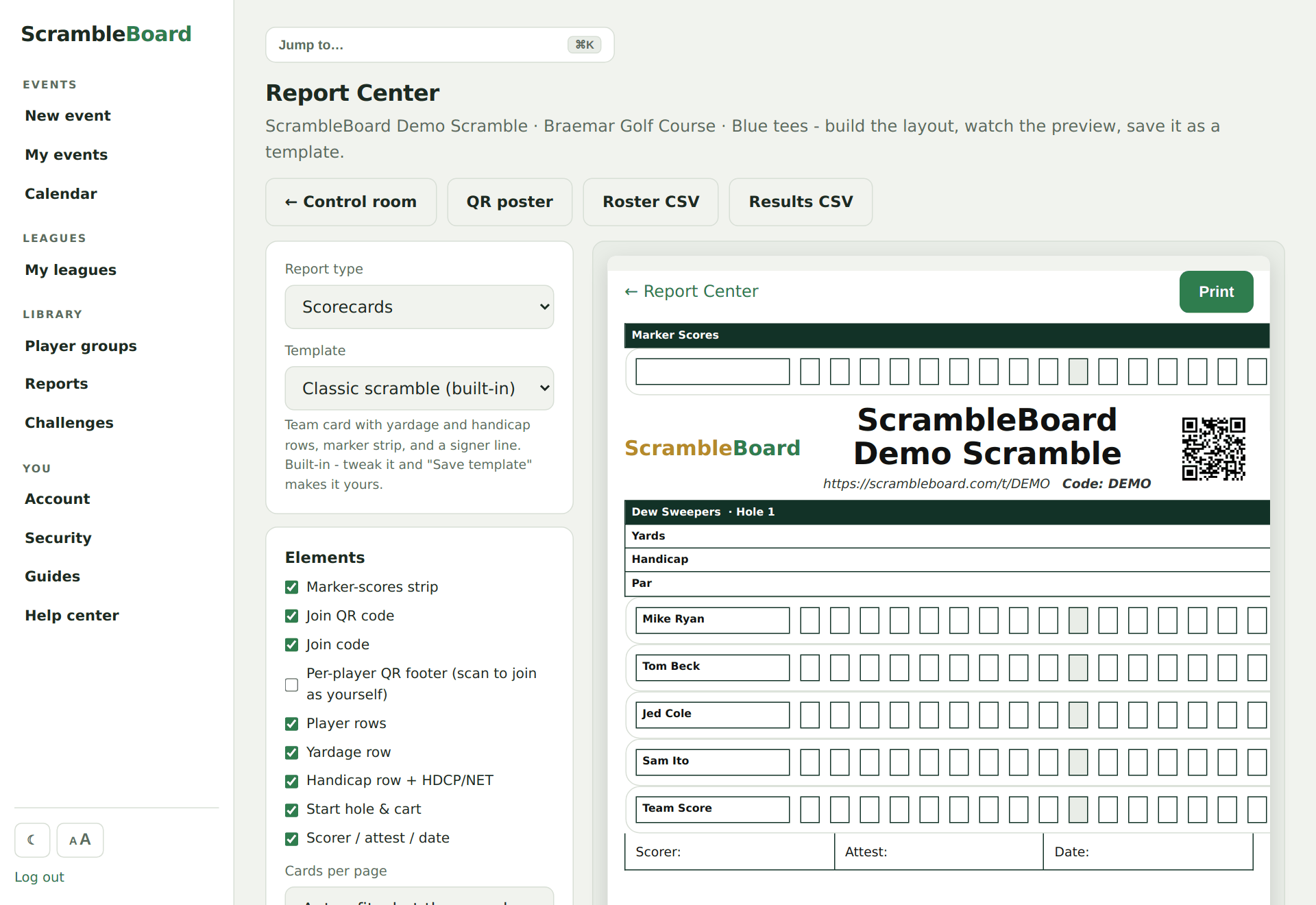Click the Handicap row label
The image size is (1316, 905).
coord(660,559)
